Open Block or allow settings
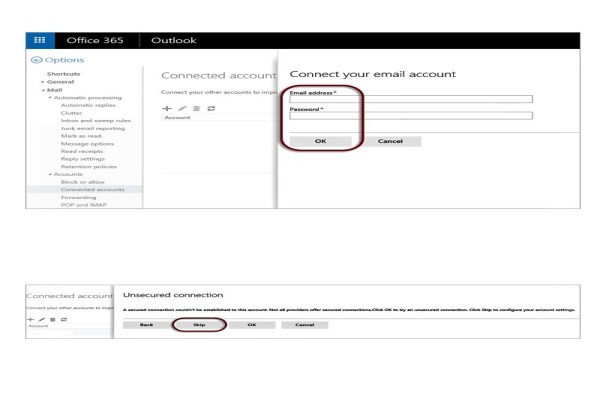Viewport: 600px width, 400px height. (x=83, y=182)
